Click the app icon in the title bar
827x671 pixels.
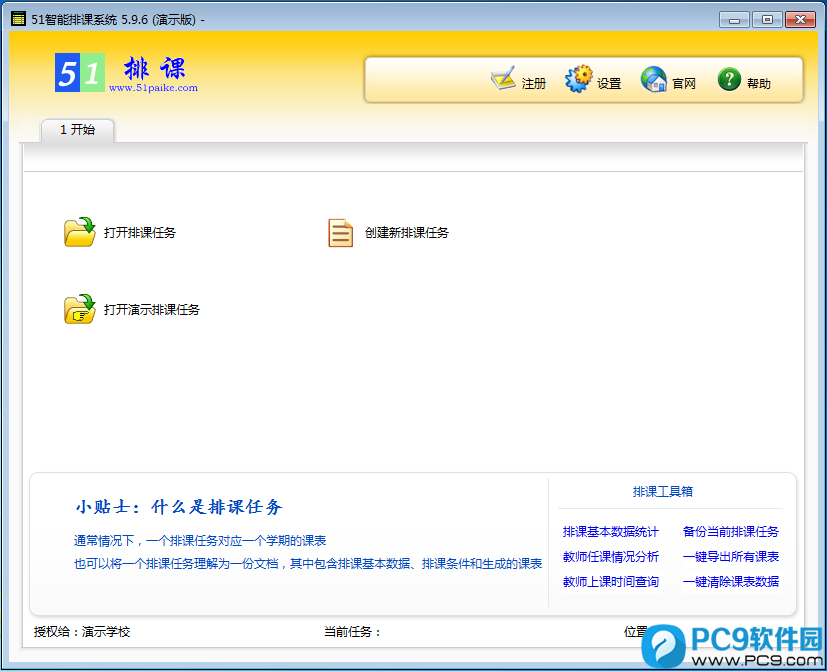pyautogui.click(x=18, y=19)
